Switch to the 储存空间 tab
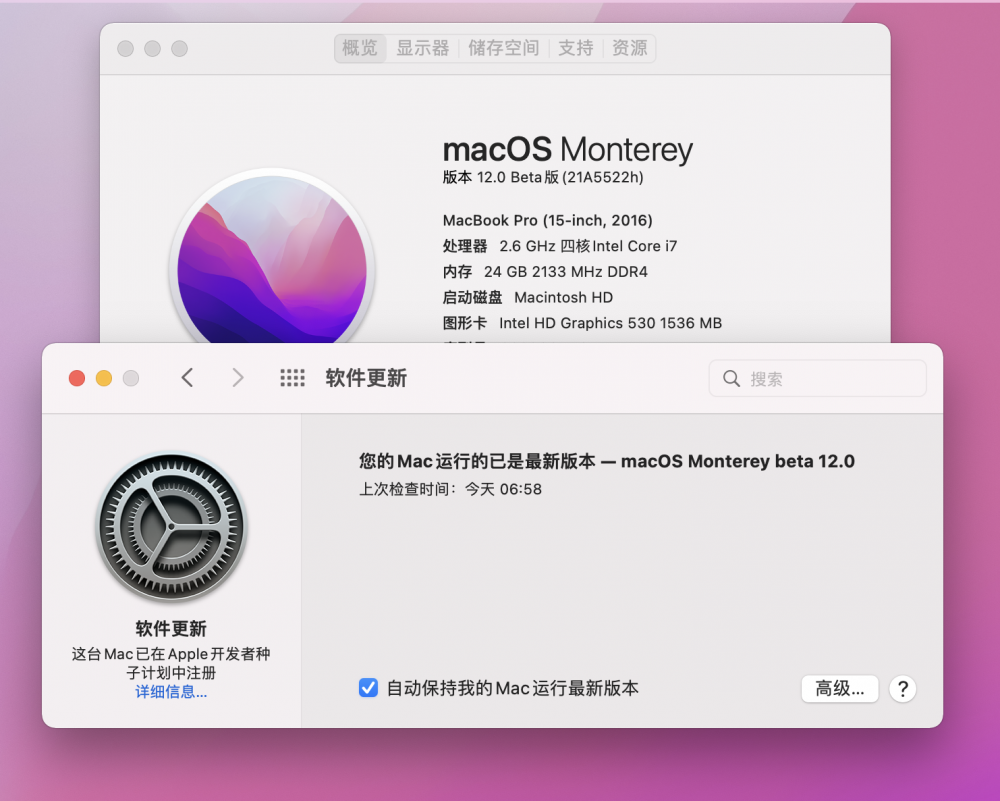Viewport: 1000px width, 801px height. click(x=504, y=48)
